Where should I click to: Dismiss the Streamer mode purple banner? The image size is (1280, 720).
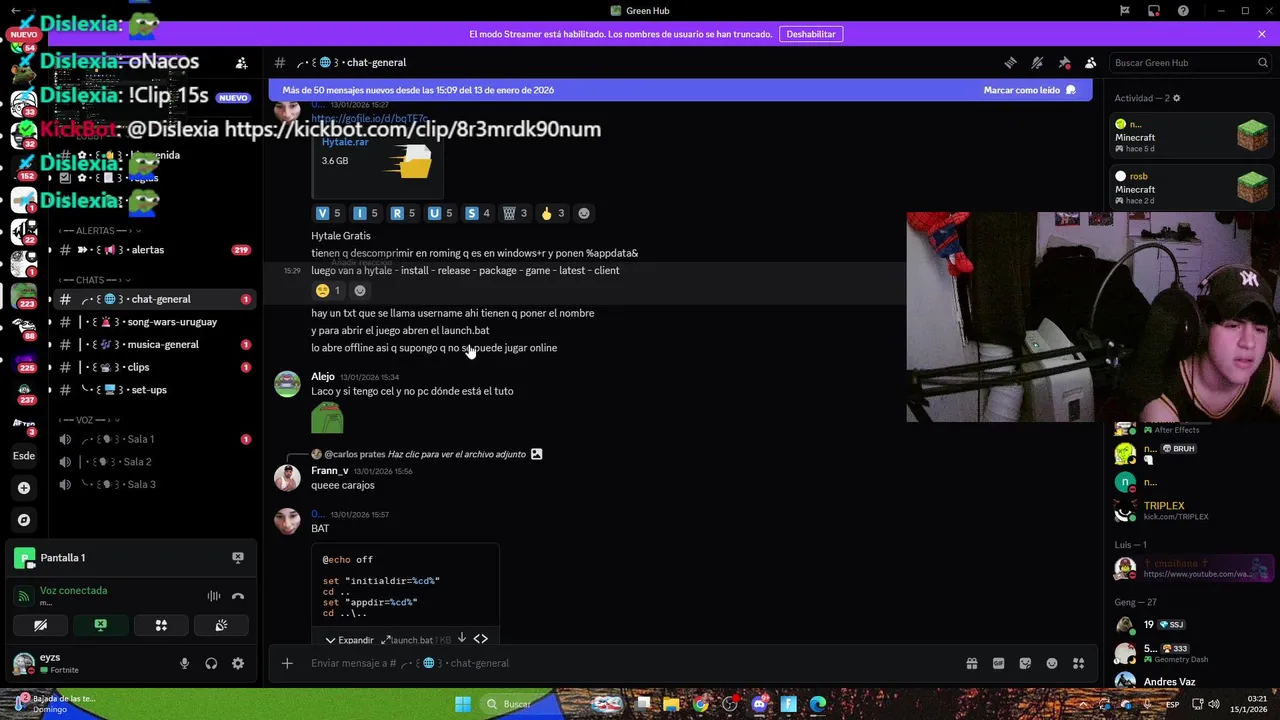[x=1262, y=34]
